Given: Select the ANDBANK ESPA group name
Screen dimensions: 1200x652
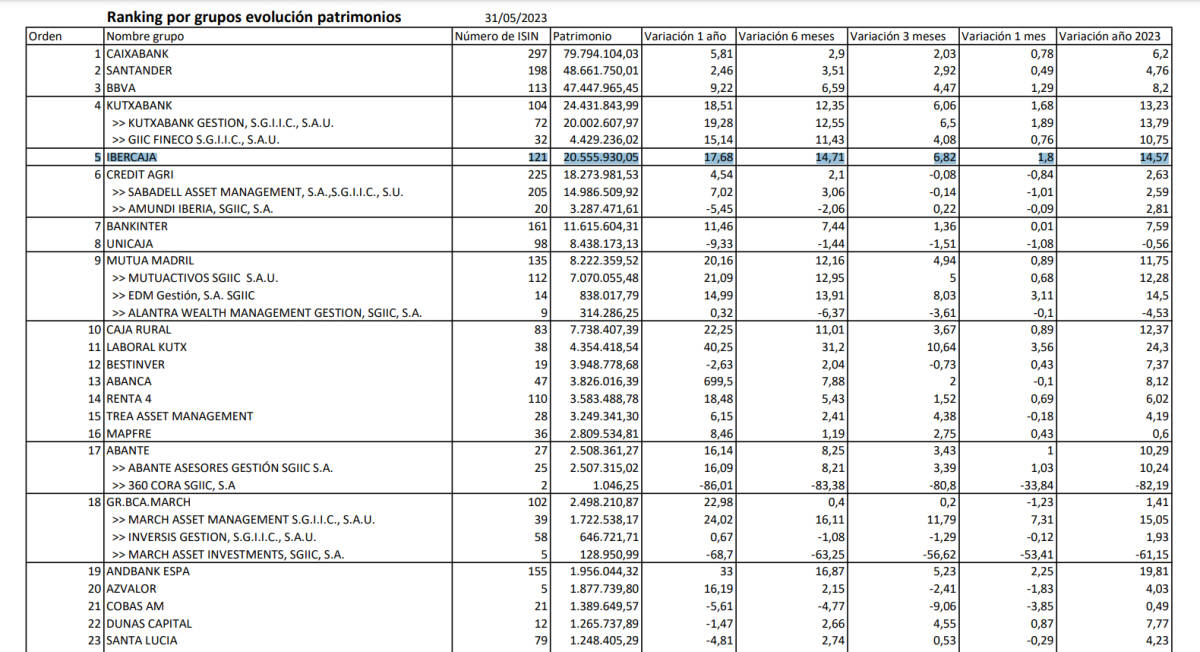Looking at the screenshot, I should [x=149, y=572].
